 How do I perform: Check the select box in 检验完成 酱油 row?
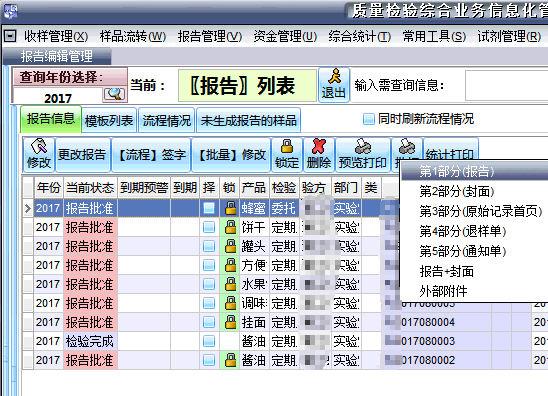209,341
